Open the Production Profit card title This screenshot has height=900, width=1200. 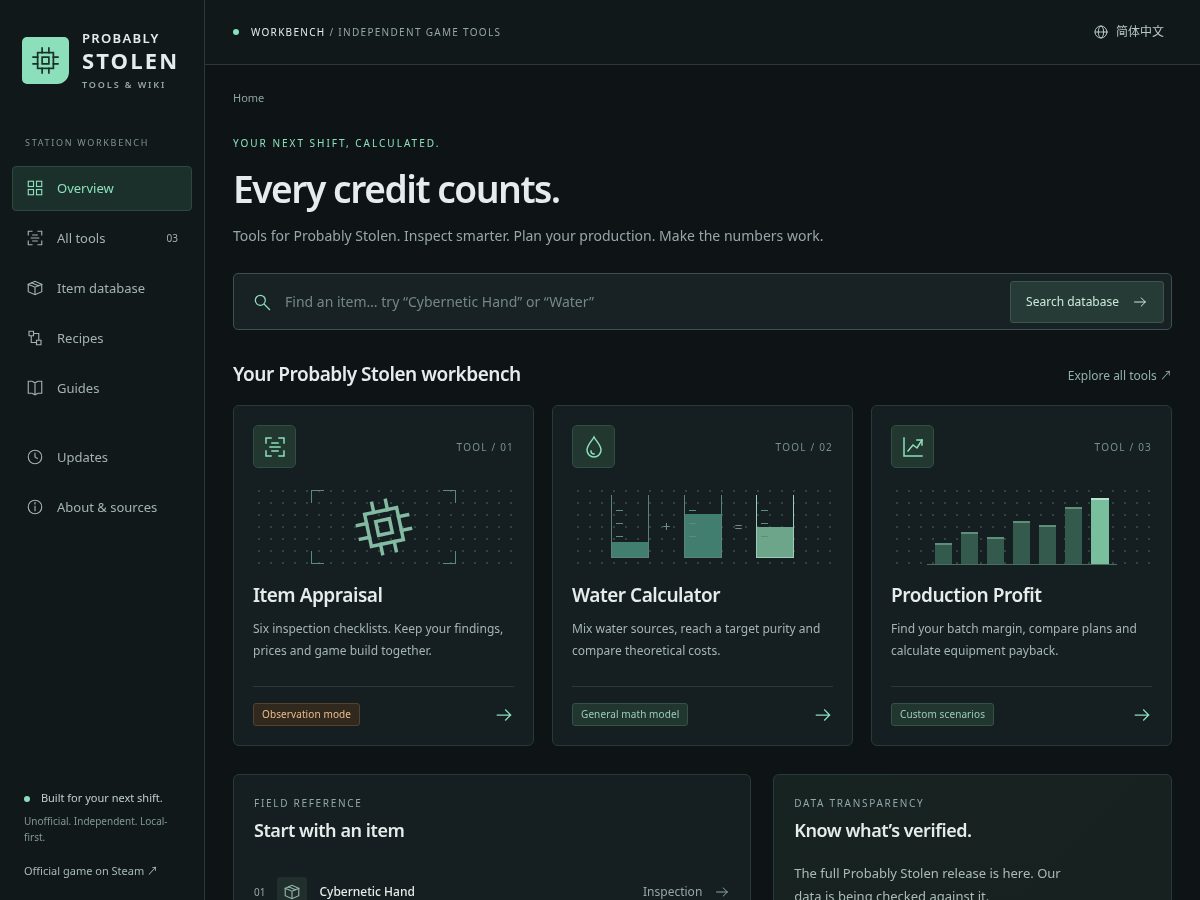coord(966,595)
